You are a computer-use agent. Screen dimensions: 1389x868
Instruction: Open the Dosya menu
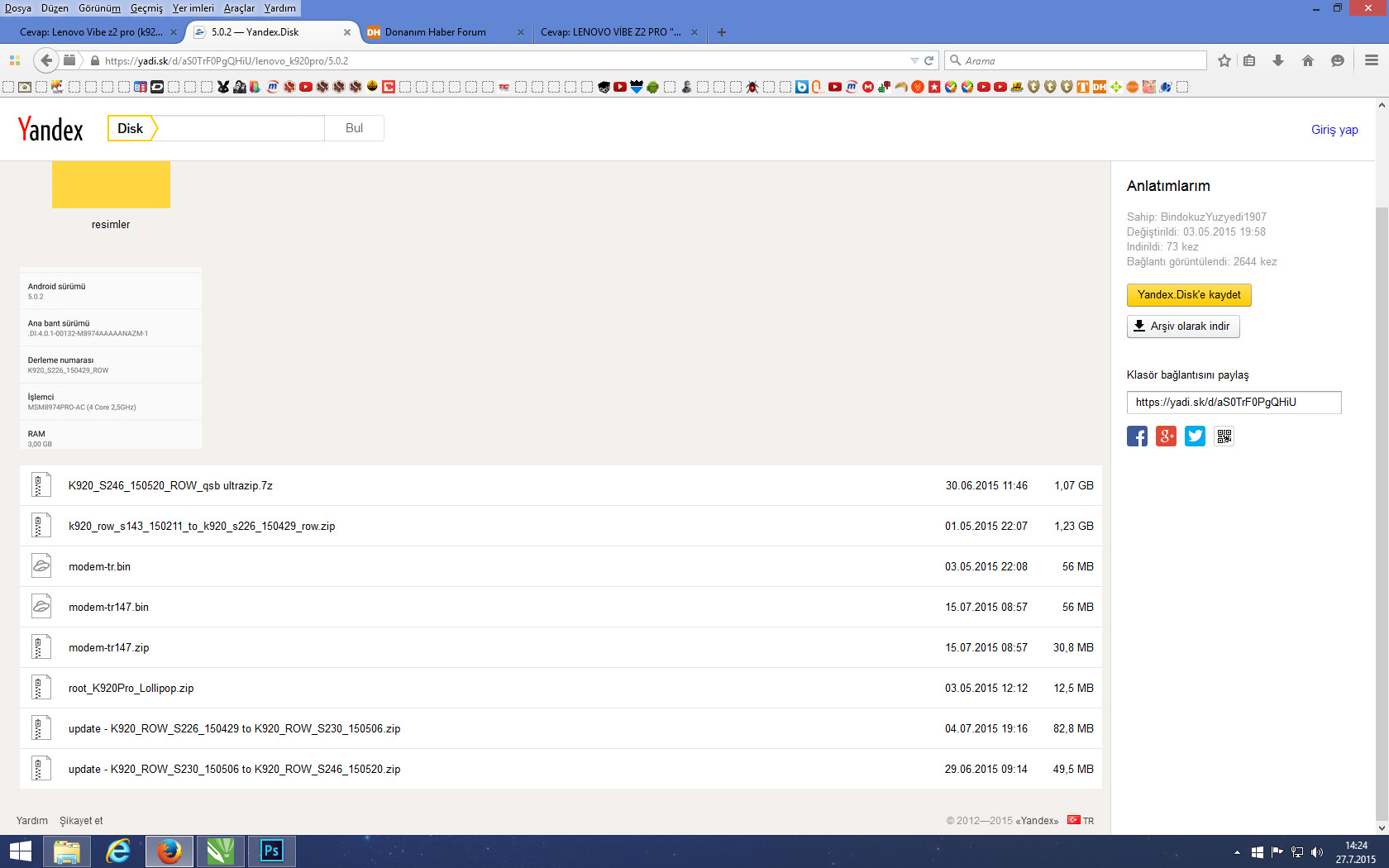click(x=18, y=8)
